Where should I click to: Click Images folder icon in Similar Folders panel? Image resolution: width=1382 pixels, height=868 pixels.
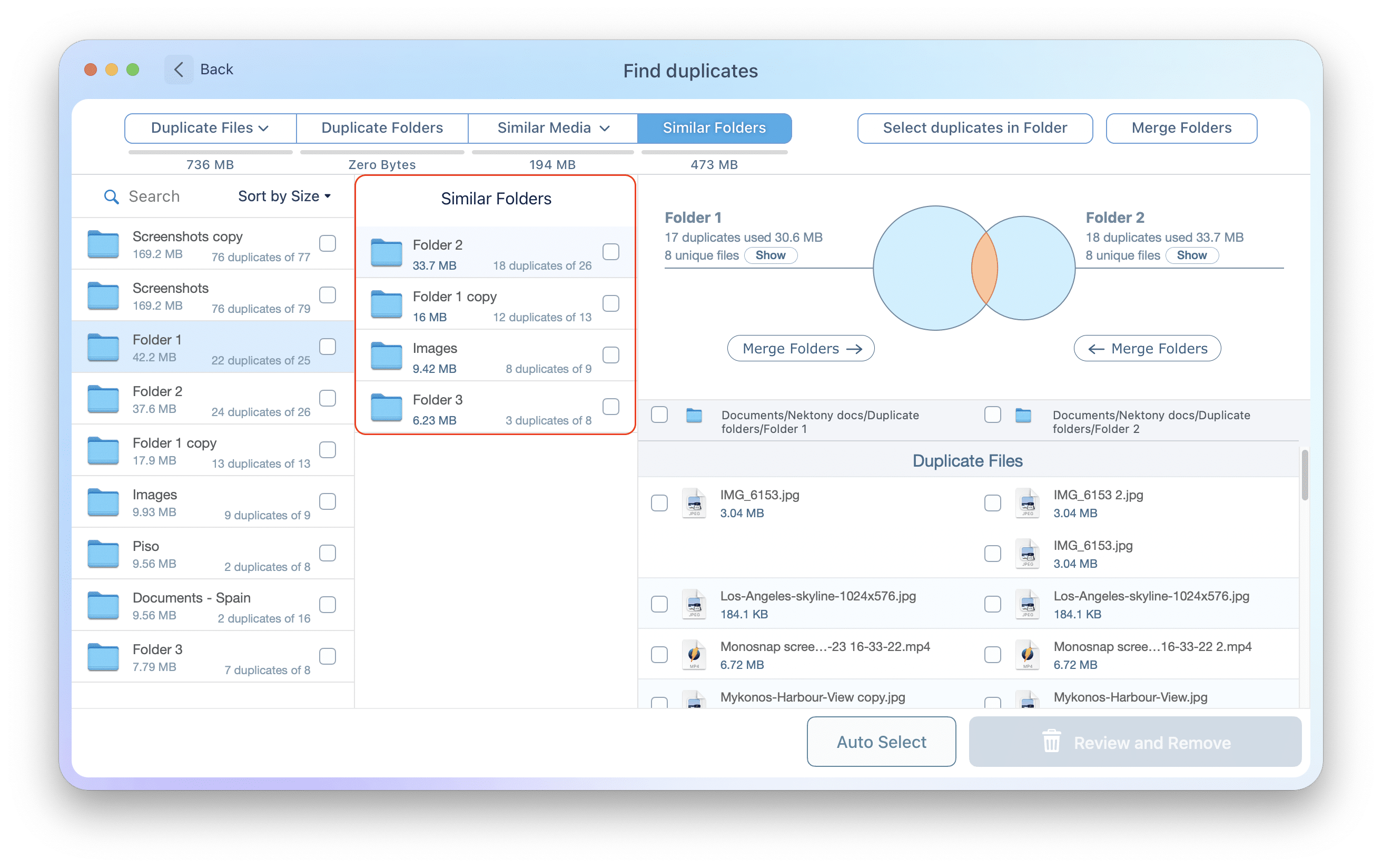pyautogui.click(x=386, y=356)
